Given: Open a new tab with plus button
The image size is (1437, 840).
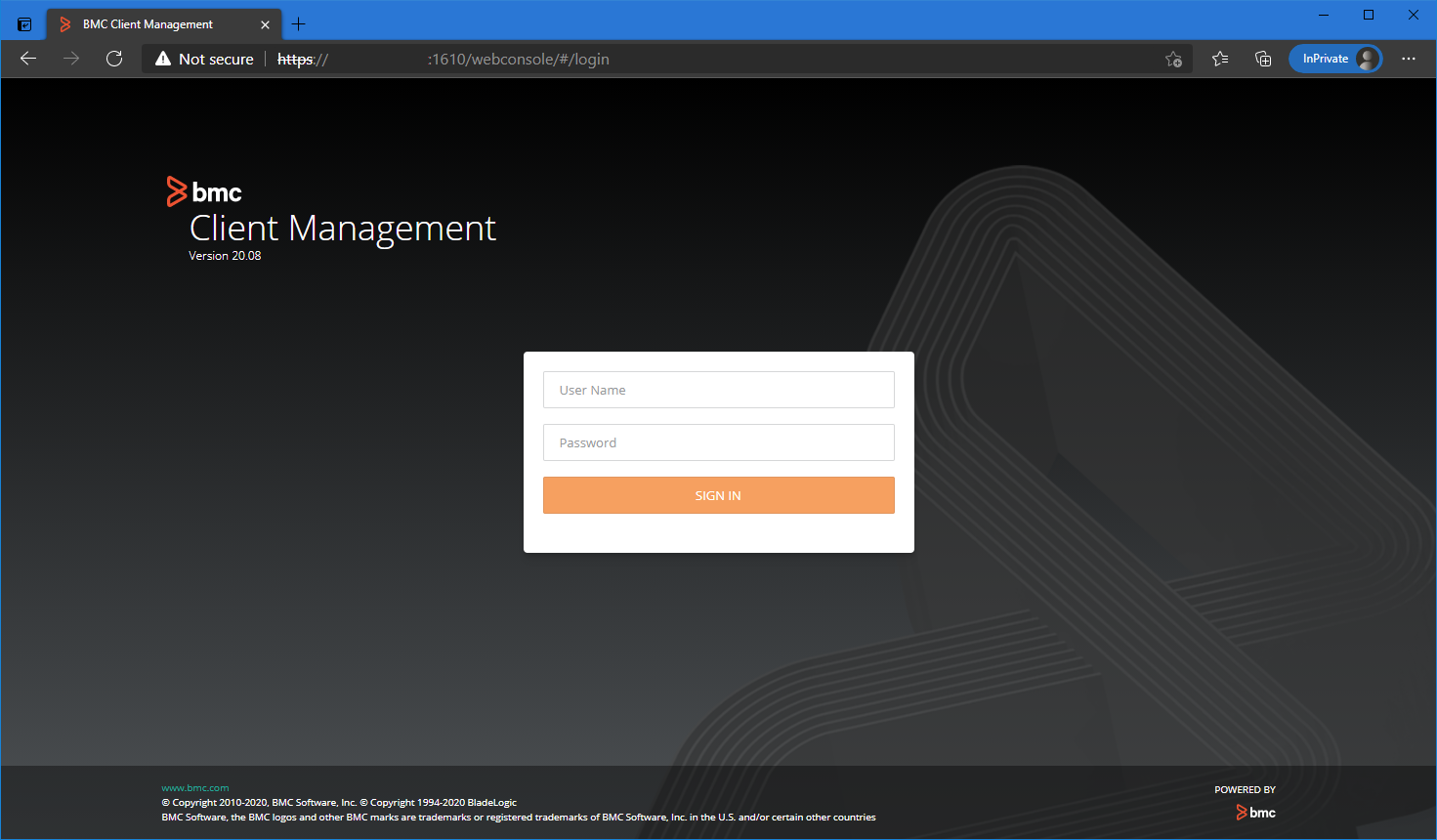Looking at the screenshot, I should (x=299, y=24).
